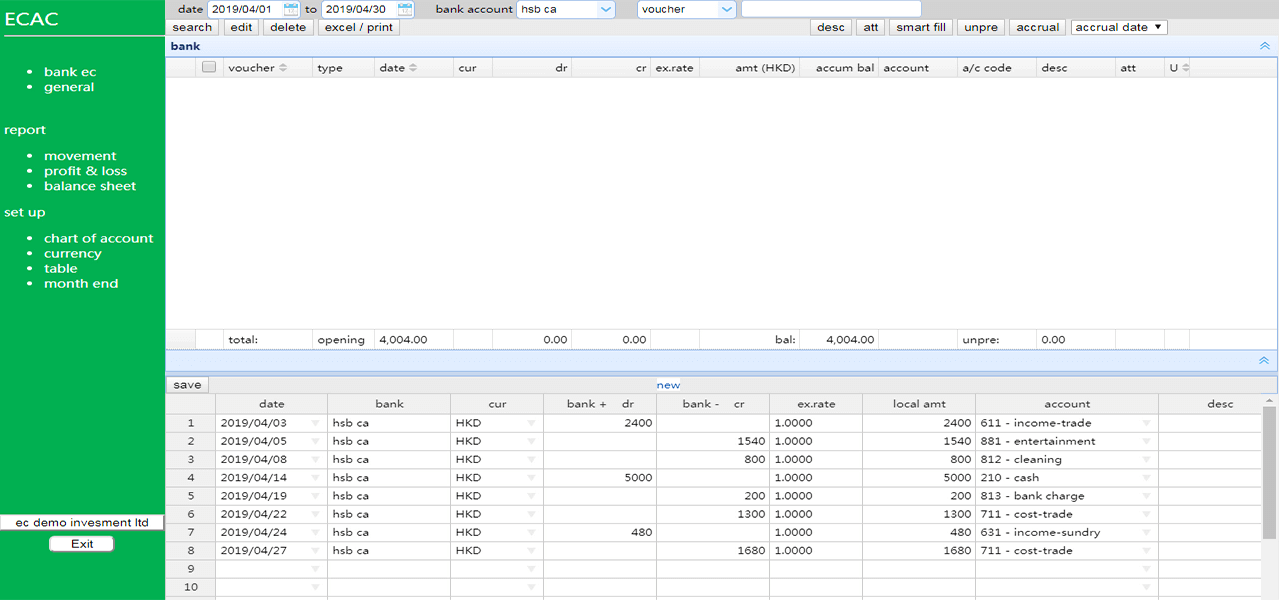The width and height of the screenshot is (1279, 600).
Task: Sort the U column
Action: (1186, 68)
